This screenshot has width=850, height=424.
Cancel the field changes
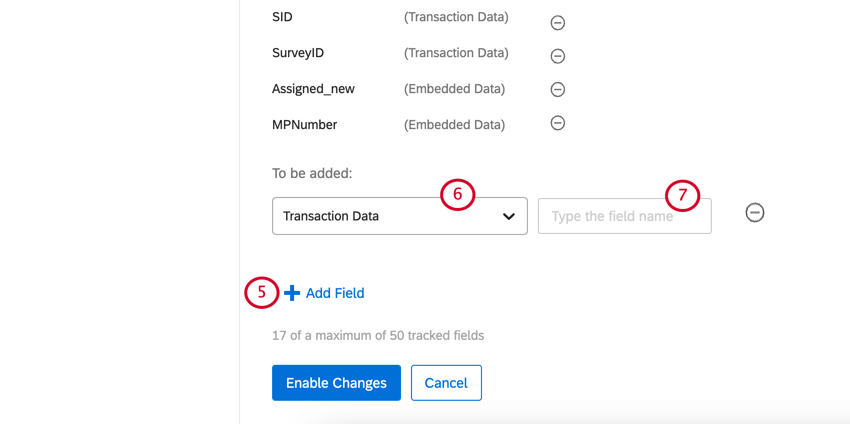[446, 383]
